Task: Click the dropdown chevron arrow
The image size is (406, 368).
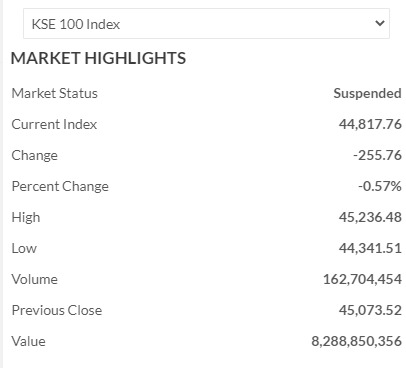Action: 380,23
